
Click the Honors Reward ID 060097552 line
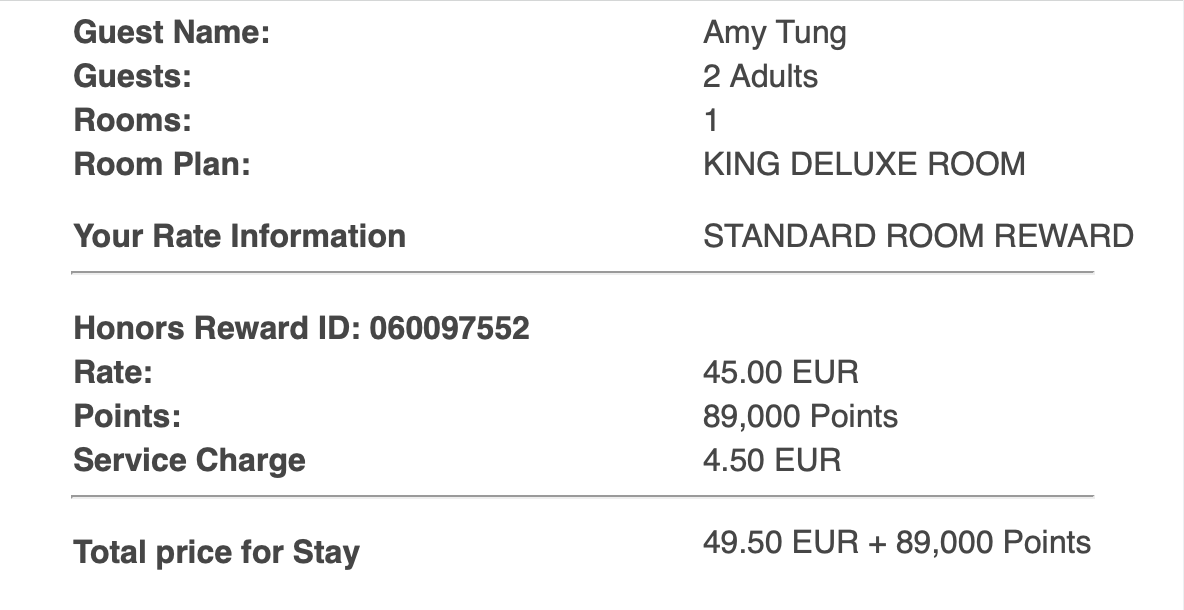pyautogui.click(x=301, y=328)
